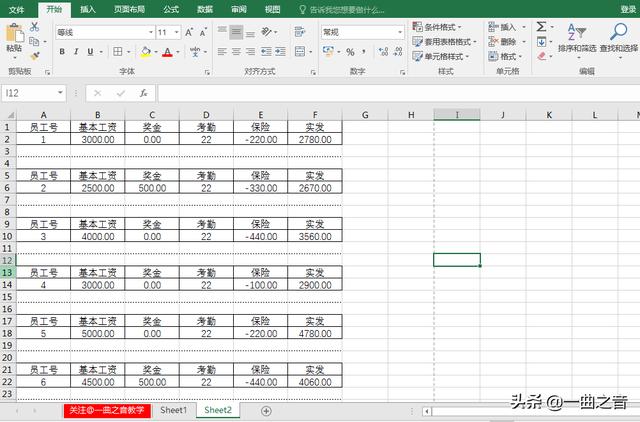Apply comma style

tap(364, 52)
